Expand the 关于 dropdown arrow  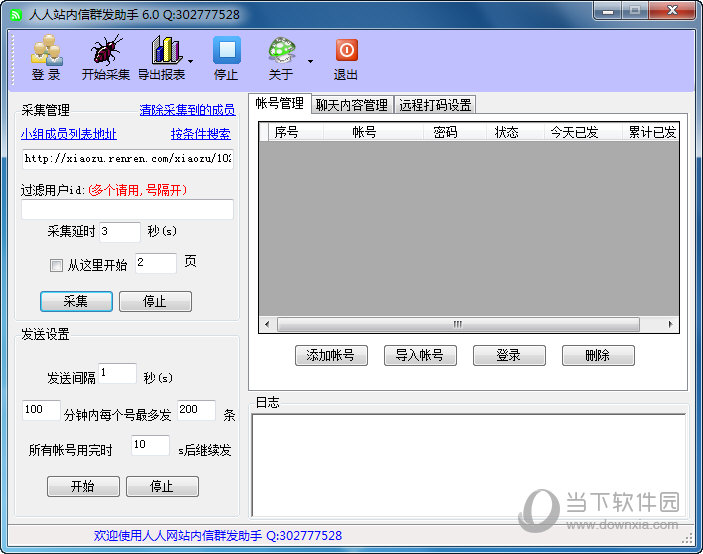310,61
